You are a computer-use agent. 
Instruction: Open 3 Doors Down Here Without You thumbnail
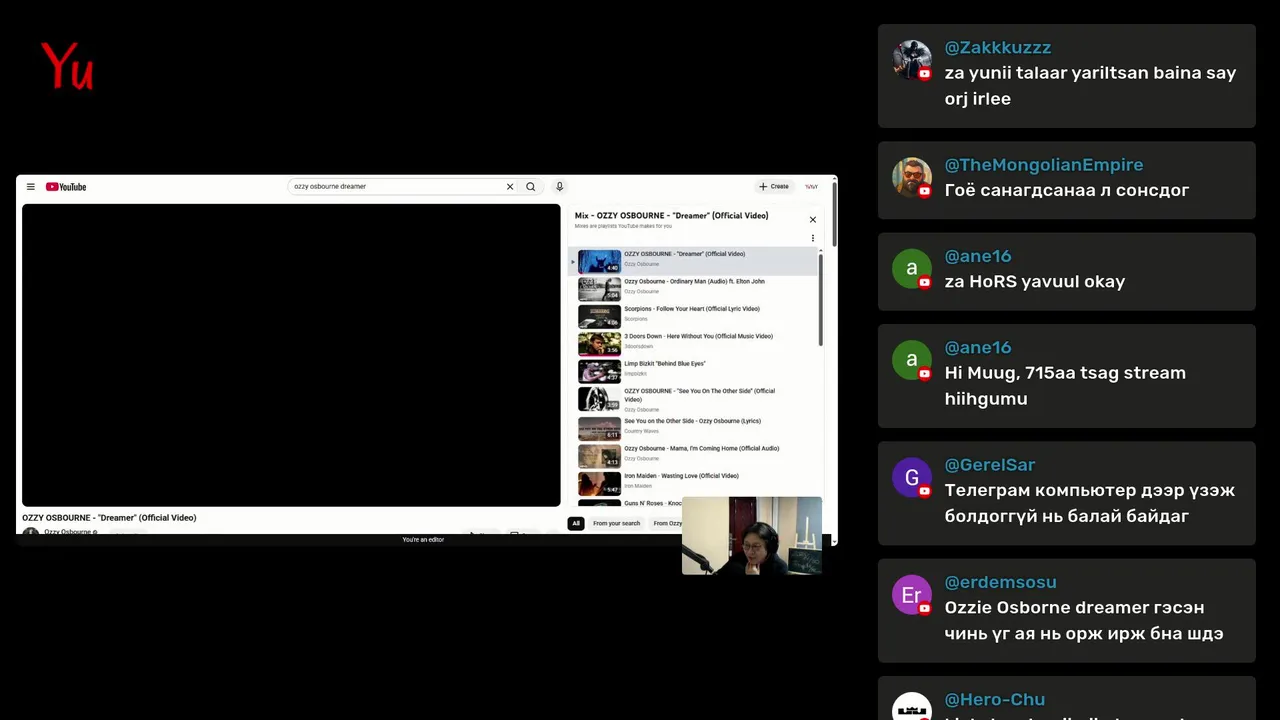coord(599,344)
